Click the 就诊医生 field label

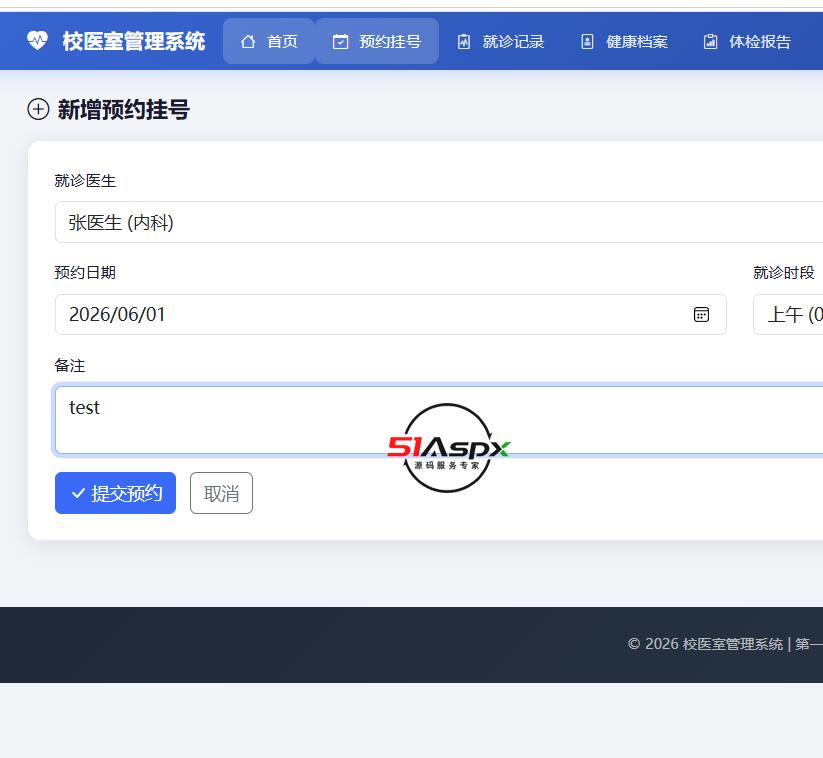(85, 181)
